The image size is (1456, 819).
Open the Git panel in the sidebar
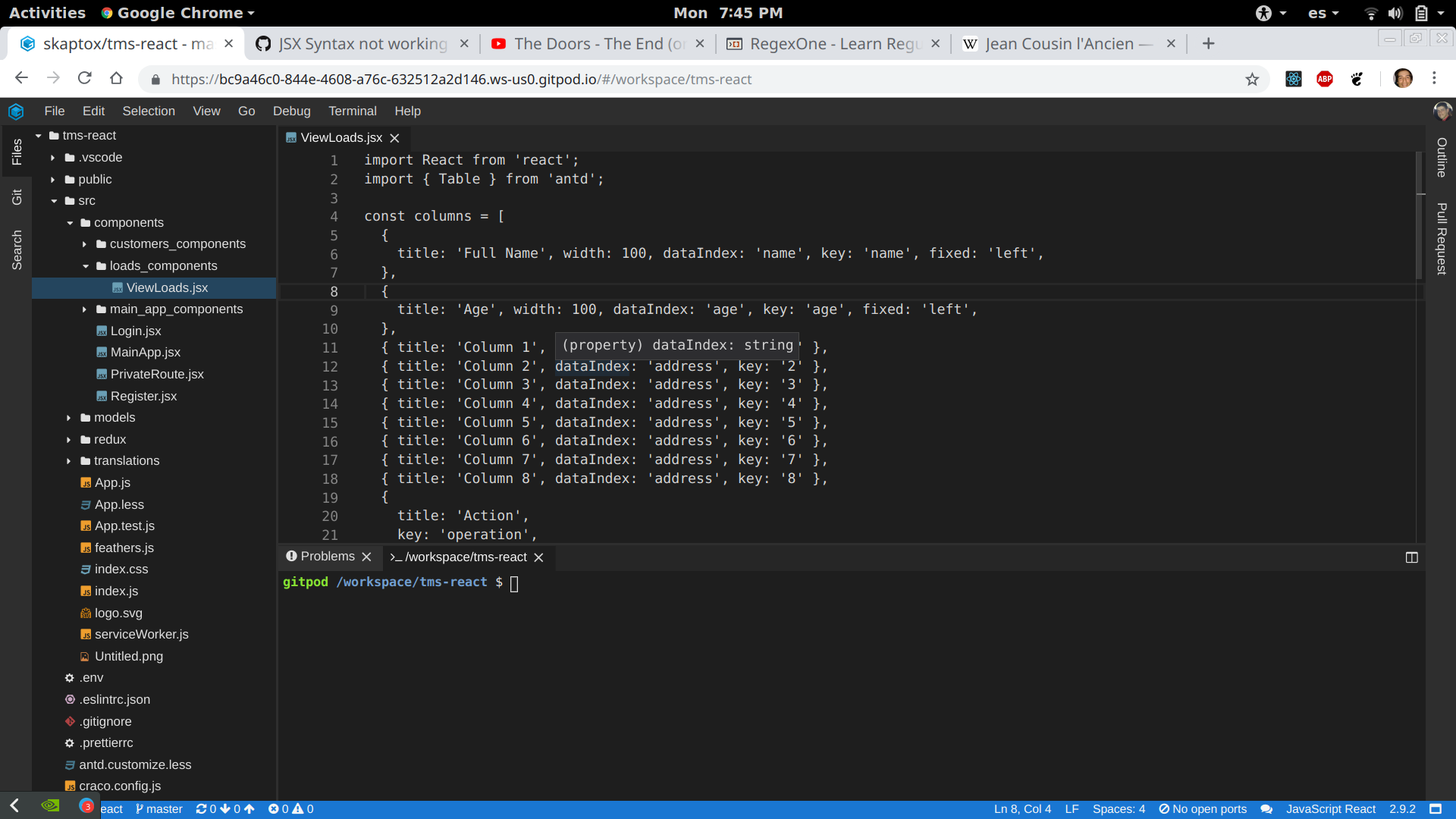click(17, 196)
